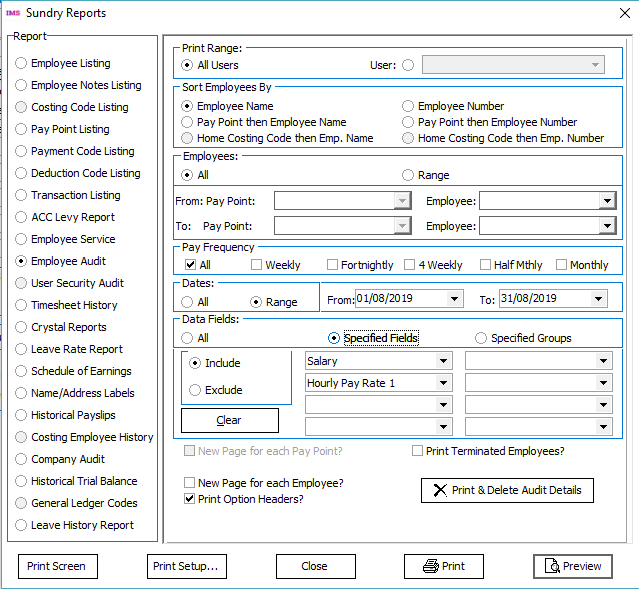Select sort by Employee Number

408,106
